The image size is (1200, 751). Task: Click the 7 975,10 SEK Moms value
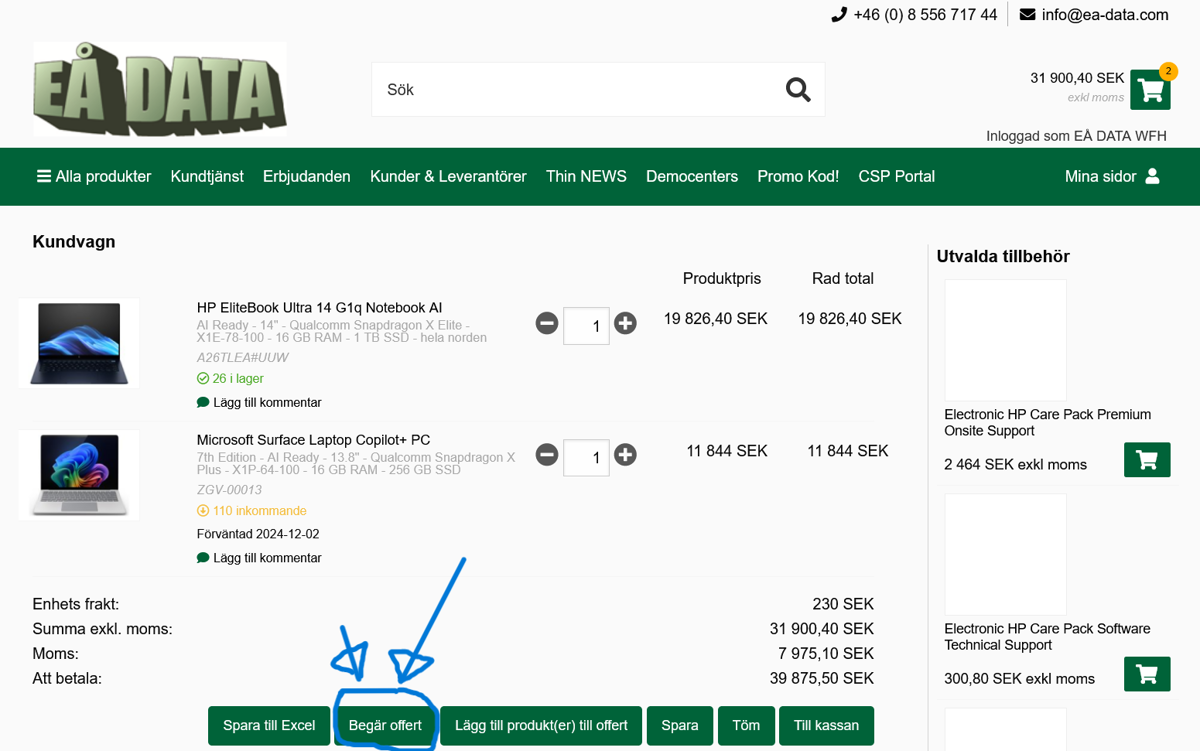tap(826, 654)
